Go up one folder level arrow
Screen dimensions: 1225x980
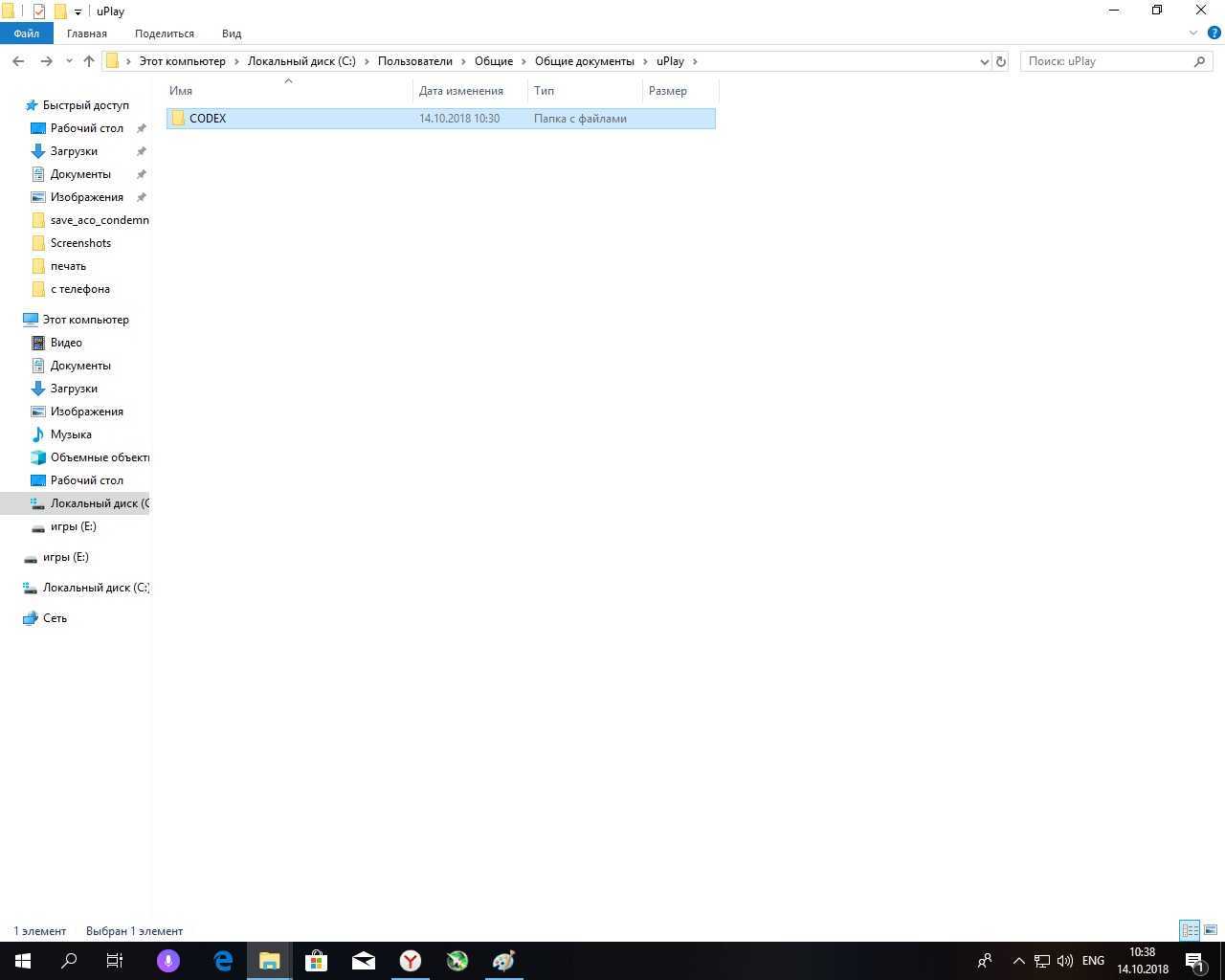click(x=89, y=61)
